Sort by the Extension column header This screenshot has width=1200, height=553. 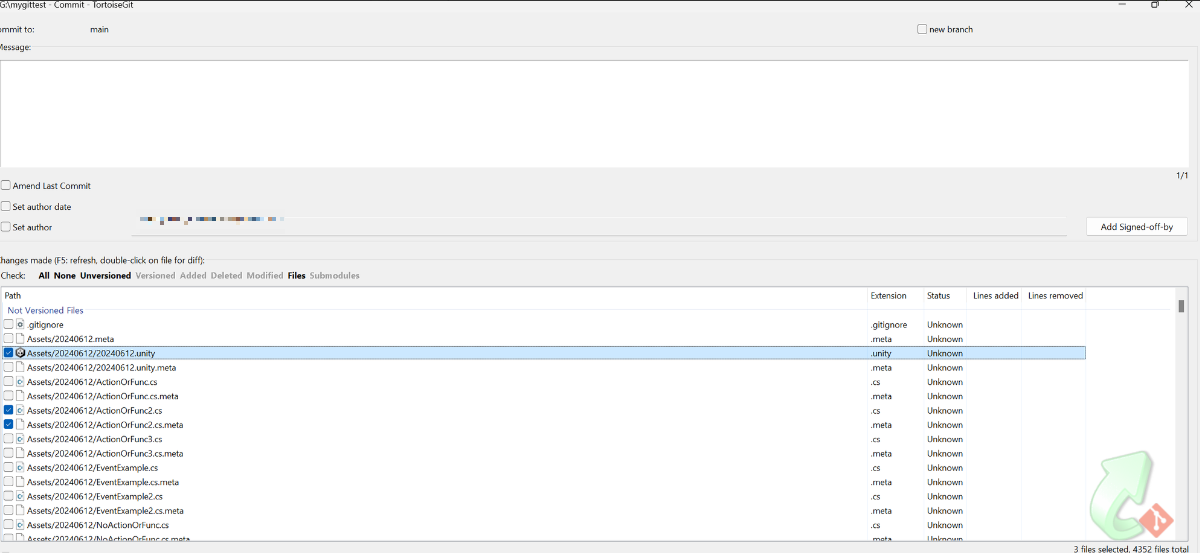click(x=896, y=296)
